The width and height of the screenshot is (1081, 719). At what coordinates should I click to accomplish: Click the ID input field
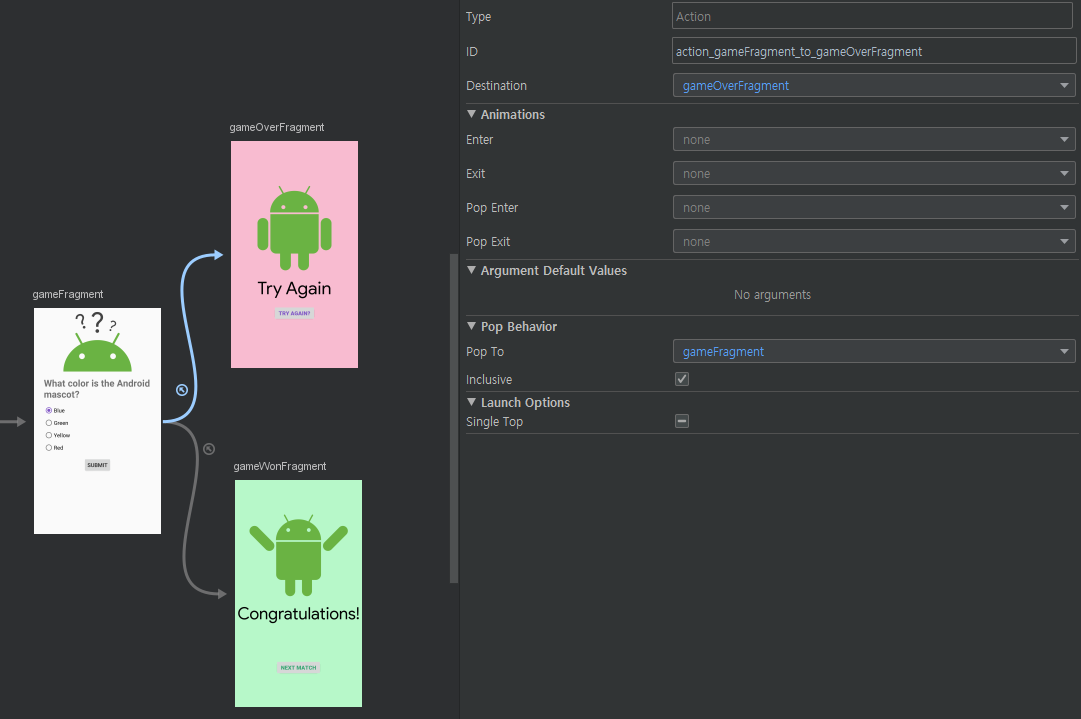[x=873, y=51]
